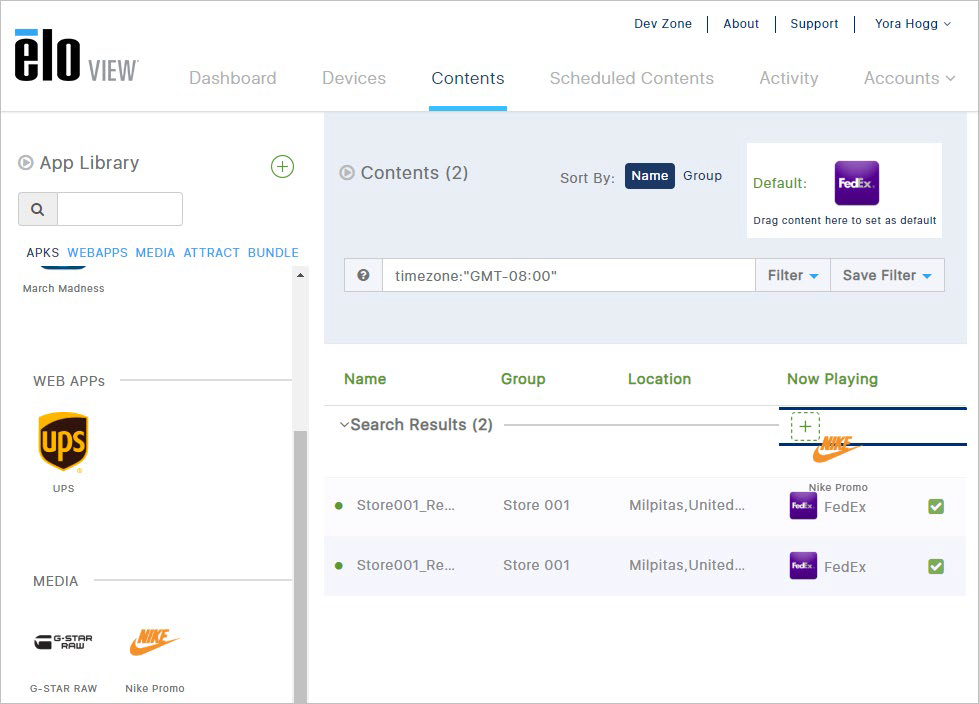Sort table by Location column header

click(659, 379)
